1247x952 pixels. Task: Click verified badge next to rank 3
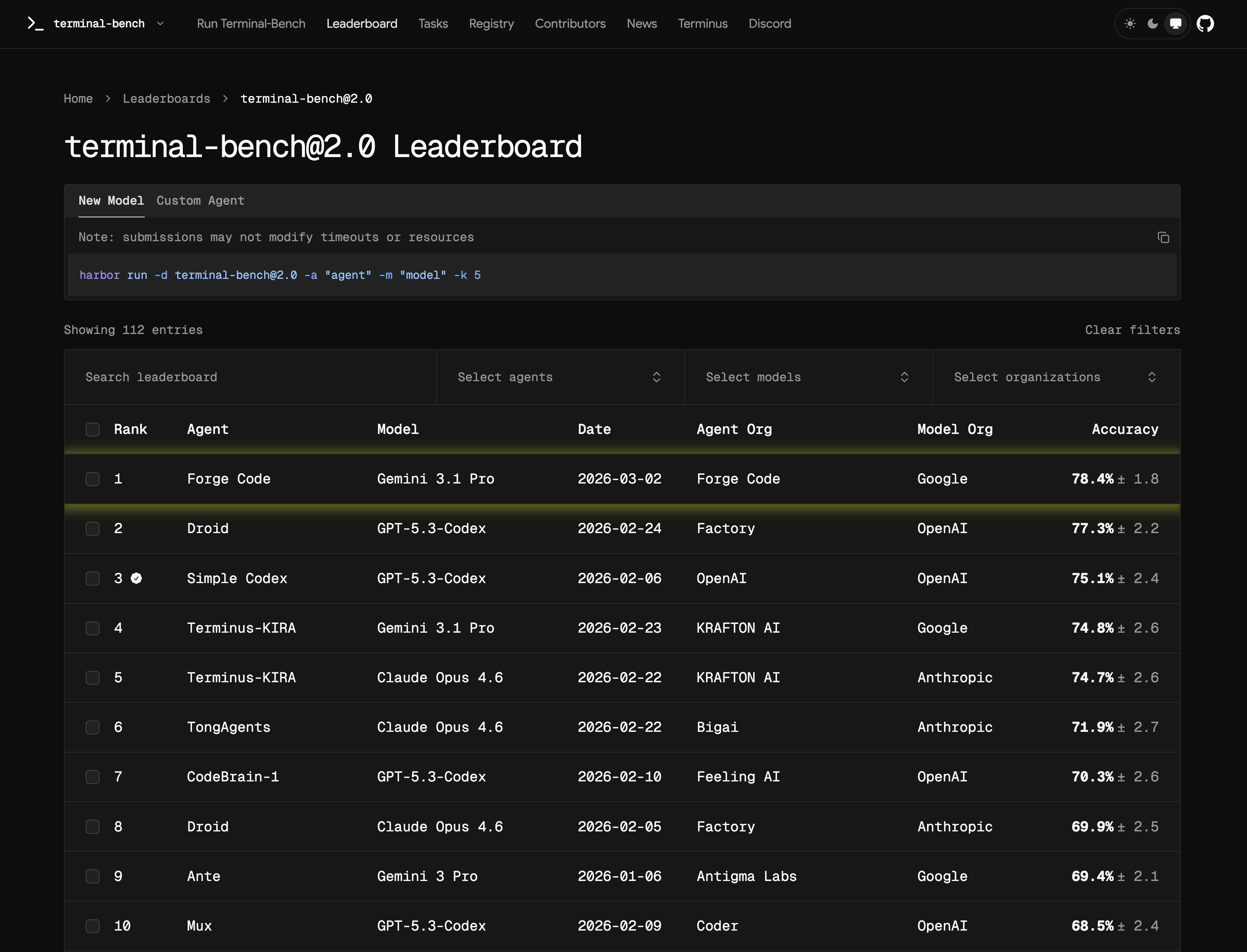tap(136, 578)
